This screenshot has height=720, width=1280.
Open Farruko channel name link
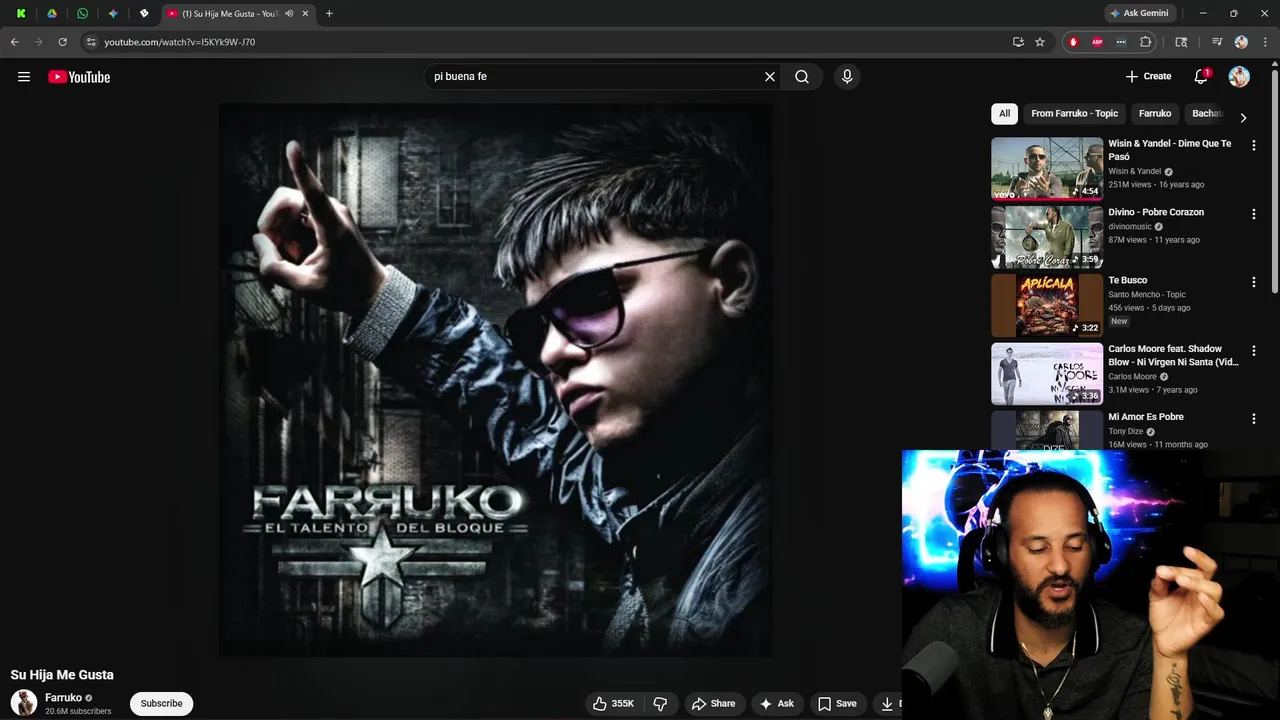coord(63,698)
